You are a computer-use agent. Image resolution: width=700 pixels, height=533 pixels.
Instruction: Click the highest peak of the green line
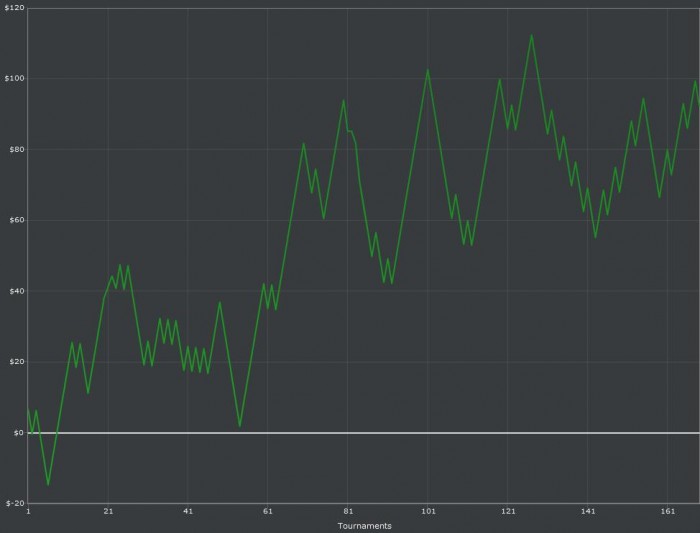point(531,35)
